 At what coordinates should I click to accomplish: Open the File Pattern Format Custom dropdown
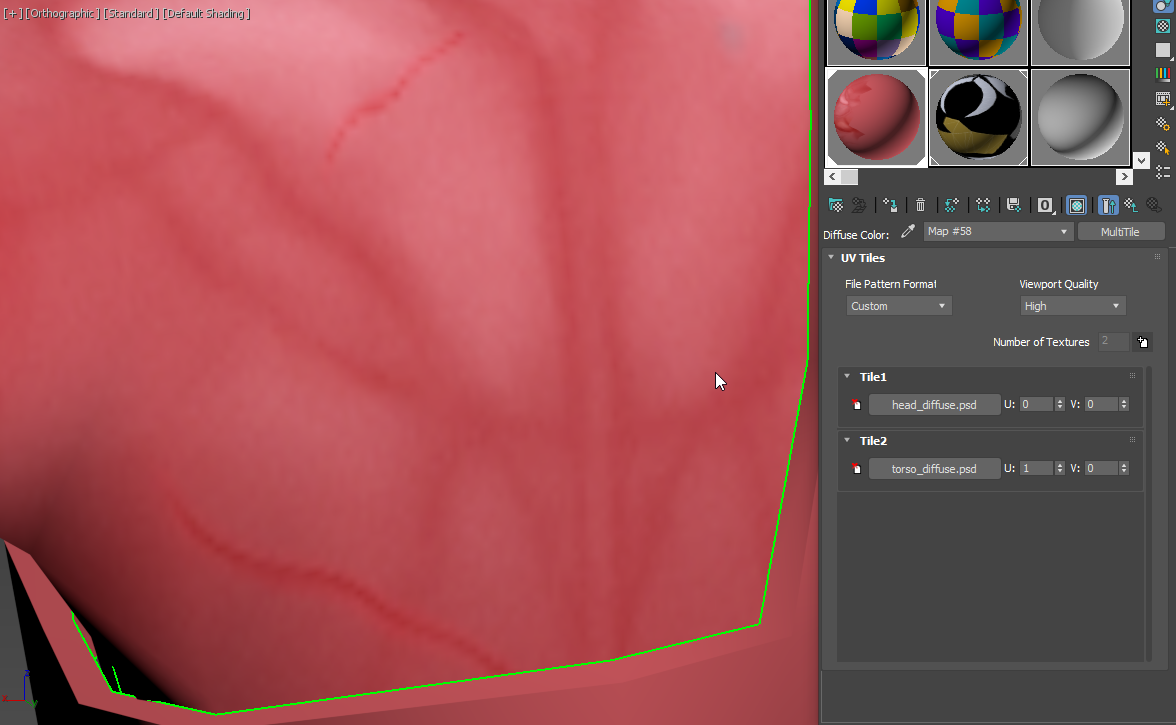(898, 305)
